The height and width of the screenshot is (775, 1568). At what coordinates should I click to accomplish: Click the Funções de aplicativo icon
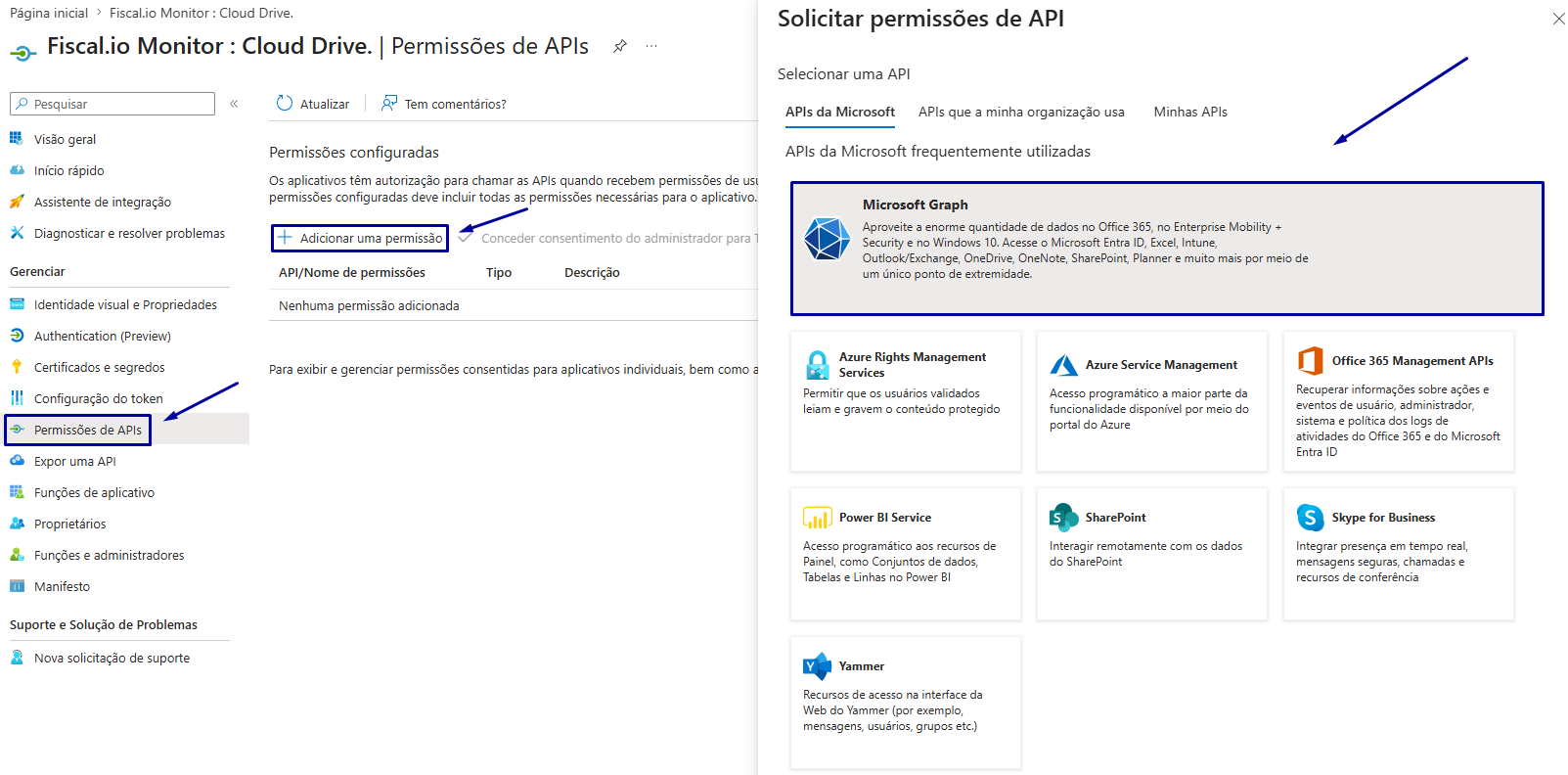(17, 492)
